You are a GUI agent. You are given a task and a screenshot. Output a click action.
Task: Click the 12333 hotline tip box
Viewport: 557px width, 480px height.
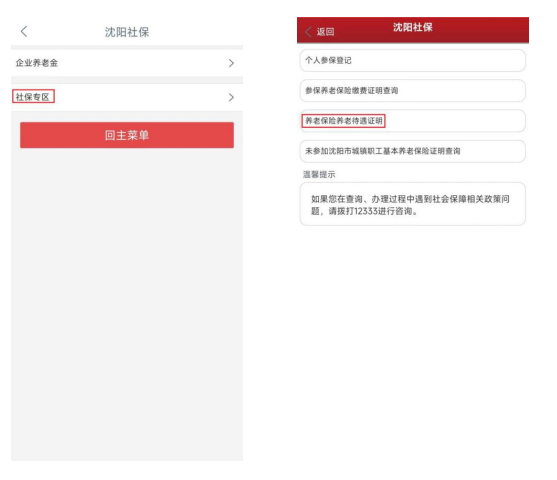tap(412, 204)
